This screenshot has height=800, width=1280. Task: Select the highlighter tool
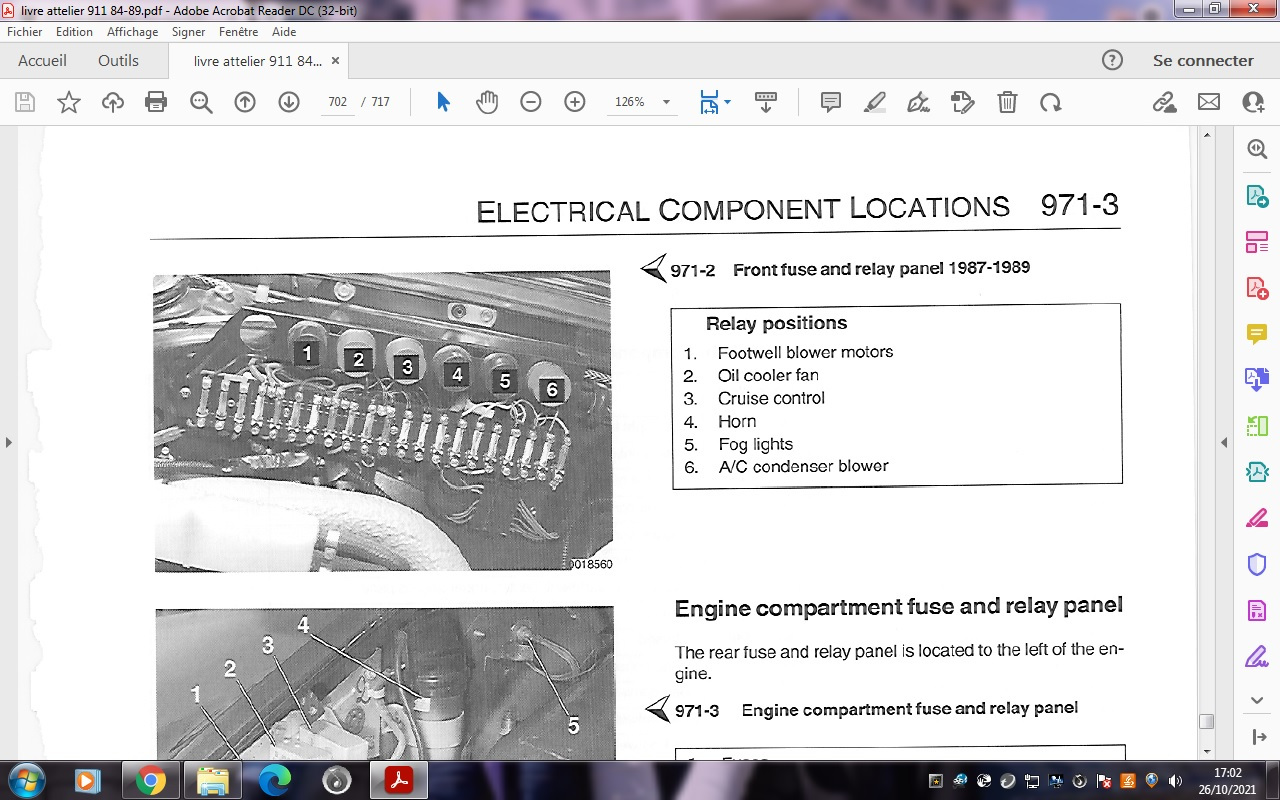(875, 102)
